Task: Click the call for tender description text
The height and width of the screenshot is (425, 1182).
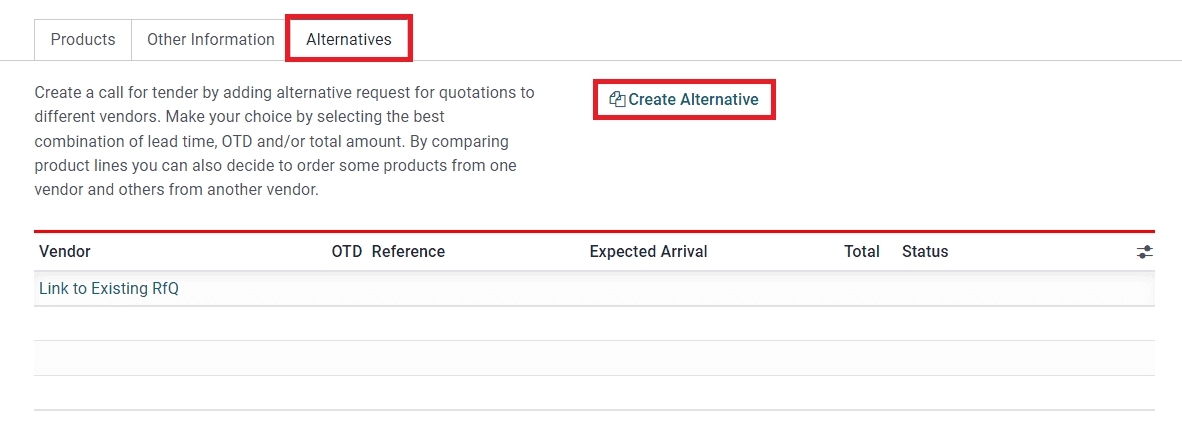Action: [285, 141]
